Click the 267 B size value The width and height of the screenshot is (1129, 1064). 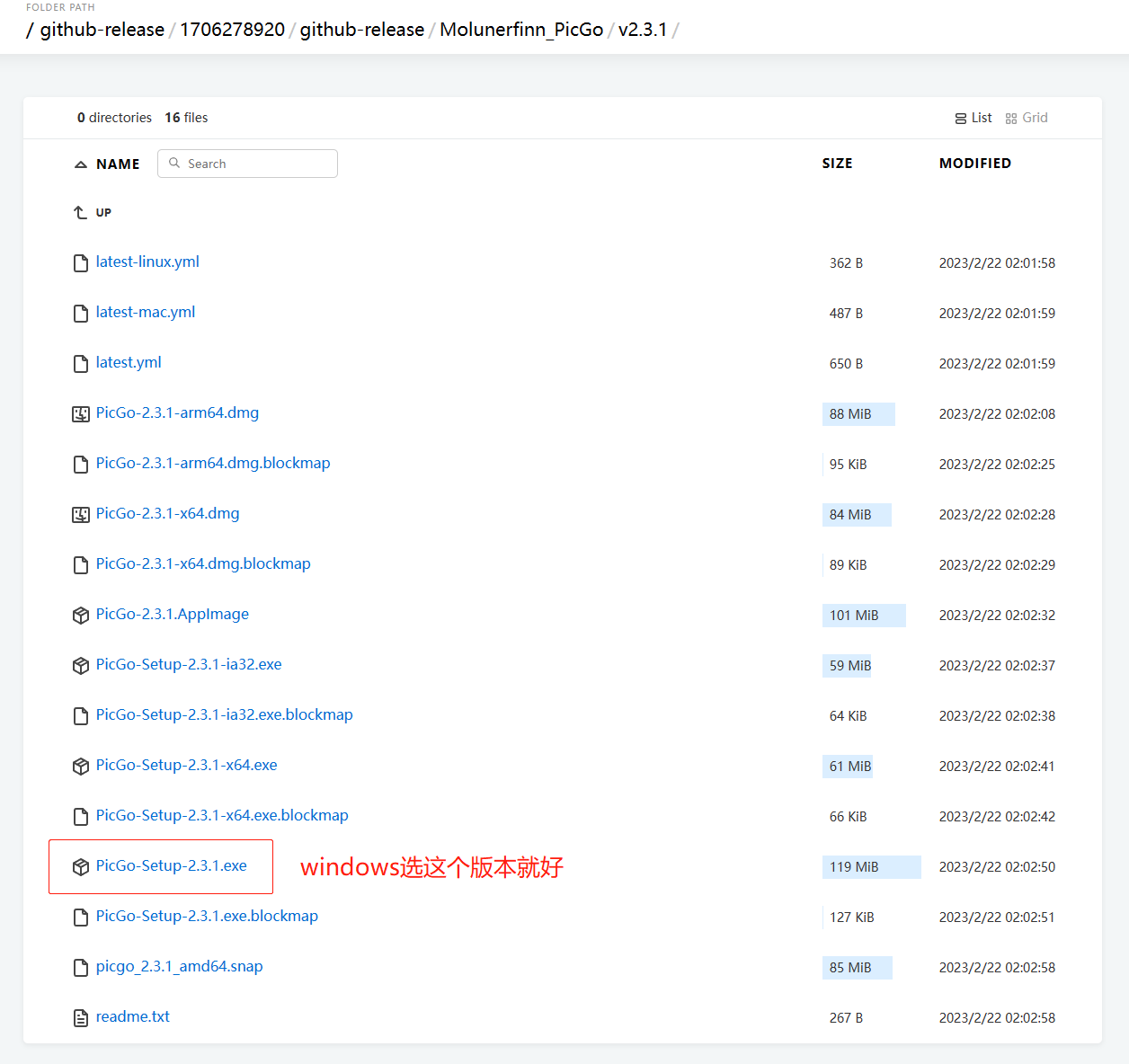pos(846,1018)
